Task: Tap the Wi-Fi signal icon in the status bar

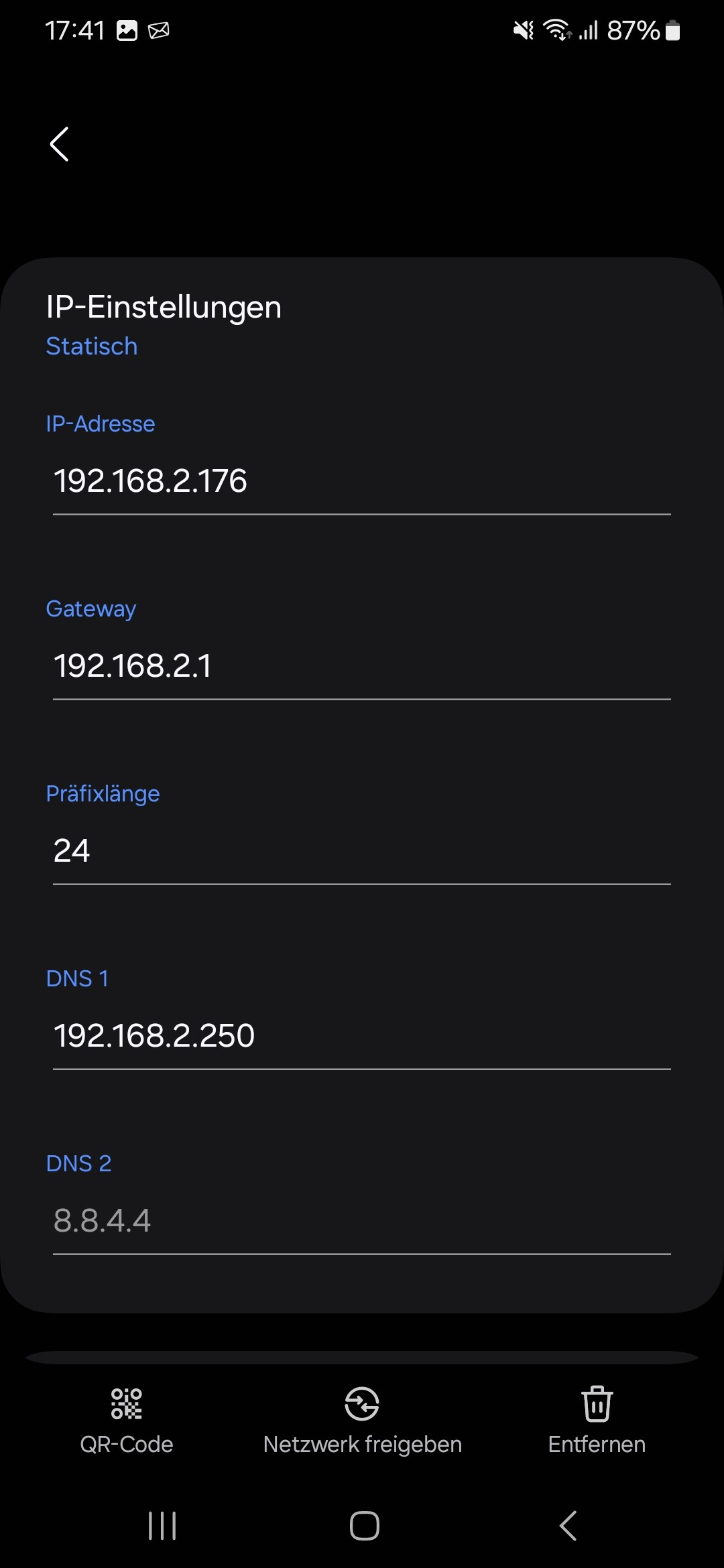Action: 556,30
